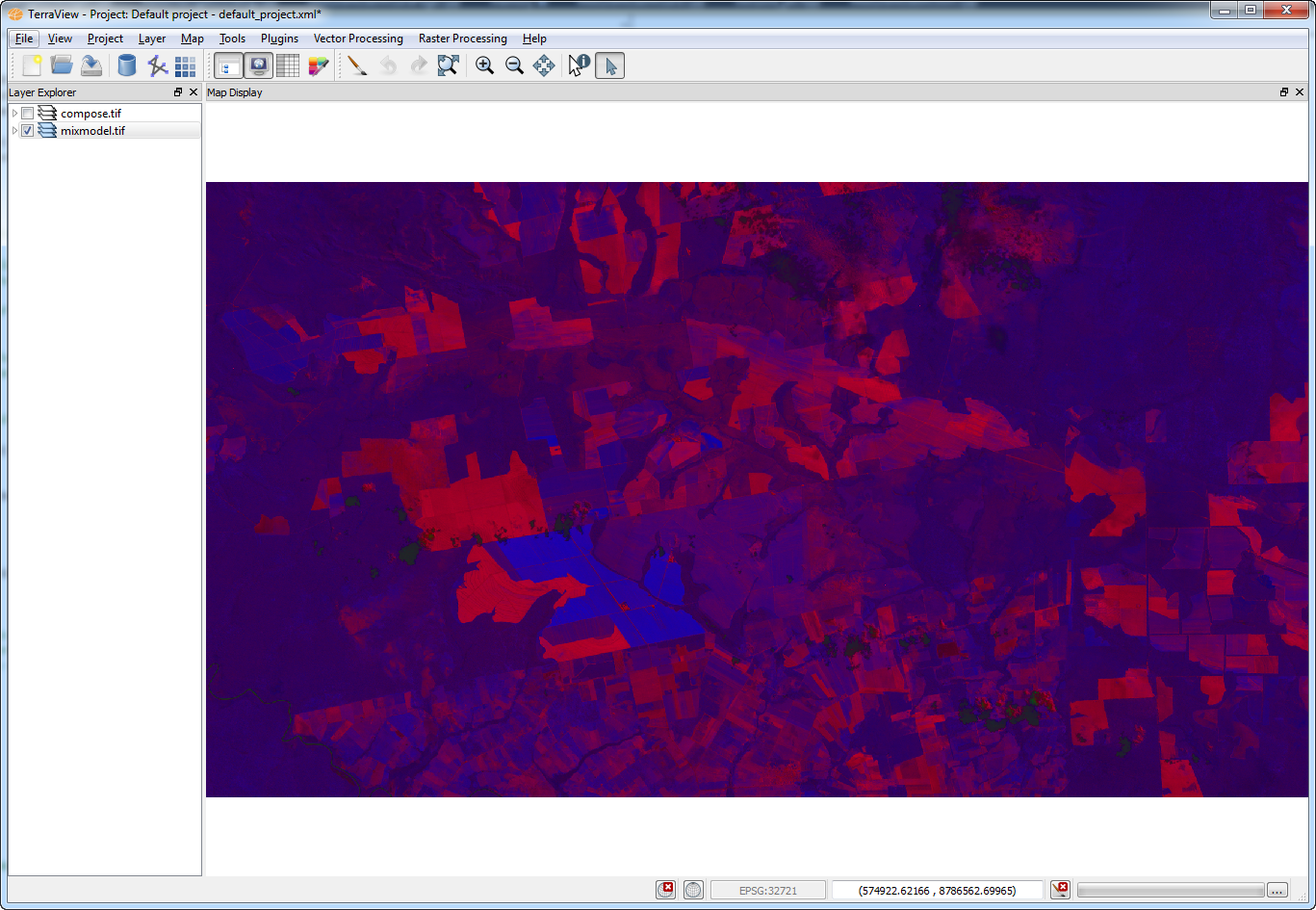Toggle the Layer Explorer panel icon

click(228, 65)
